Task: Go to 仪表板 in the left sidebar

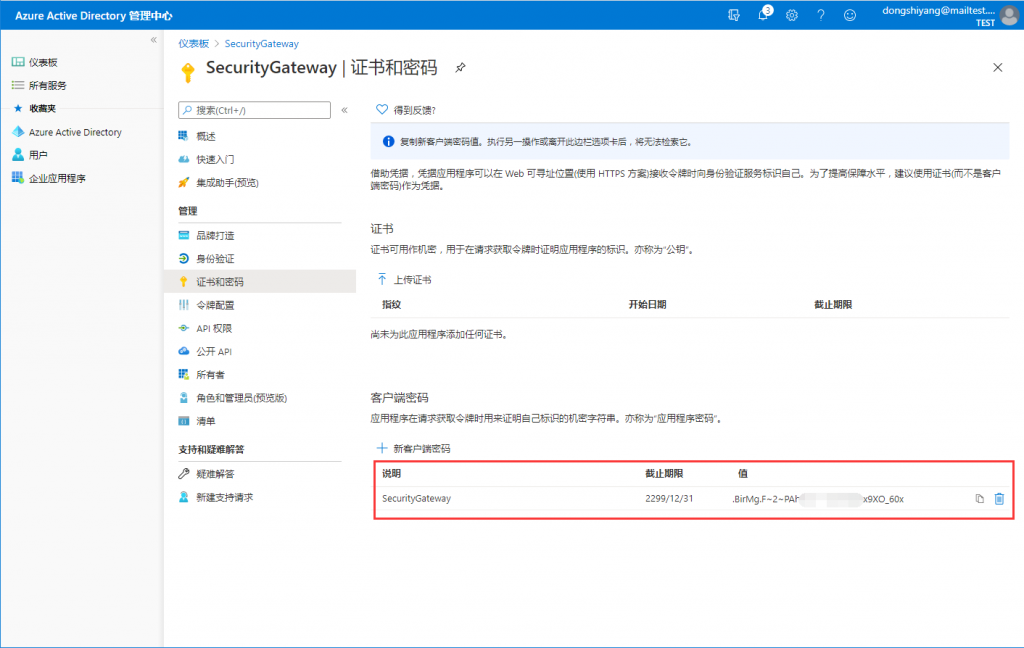Action: point(43,62)
